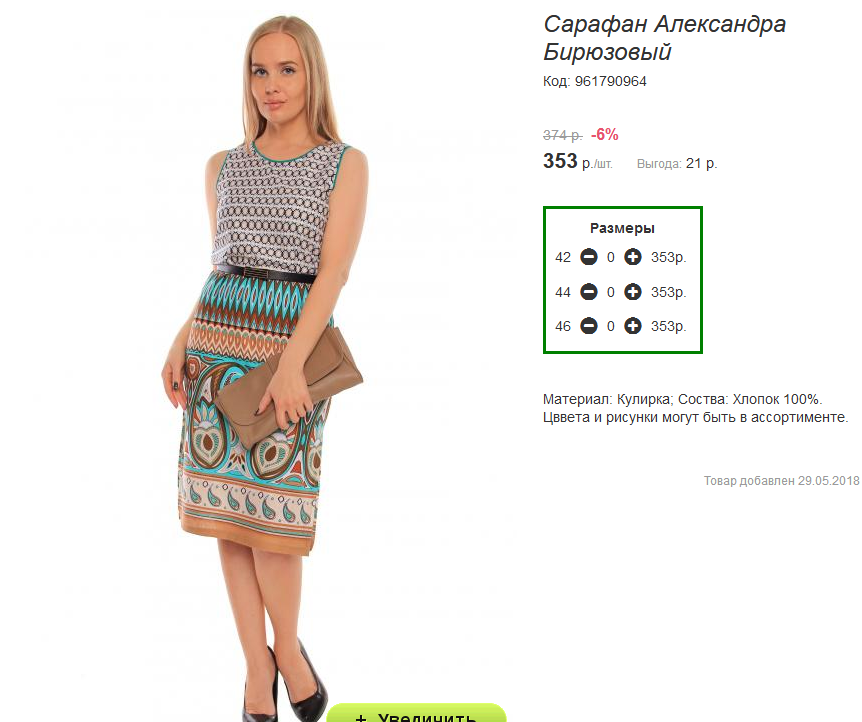Click the green Увеличить zoom button
Screen dimensions: 862x722
[x=416, y=713]
